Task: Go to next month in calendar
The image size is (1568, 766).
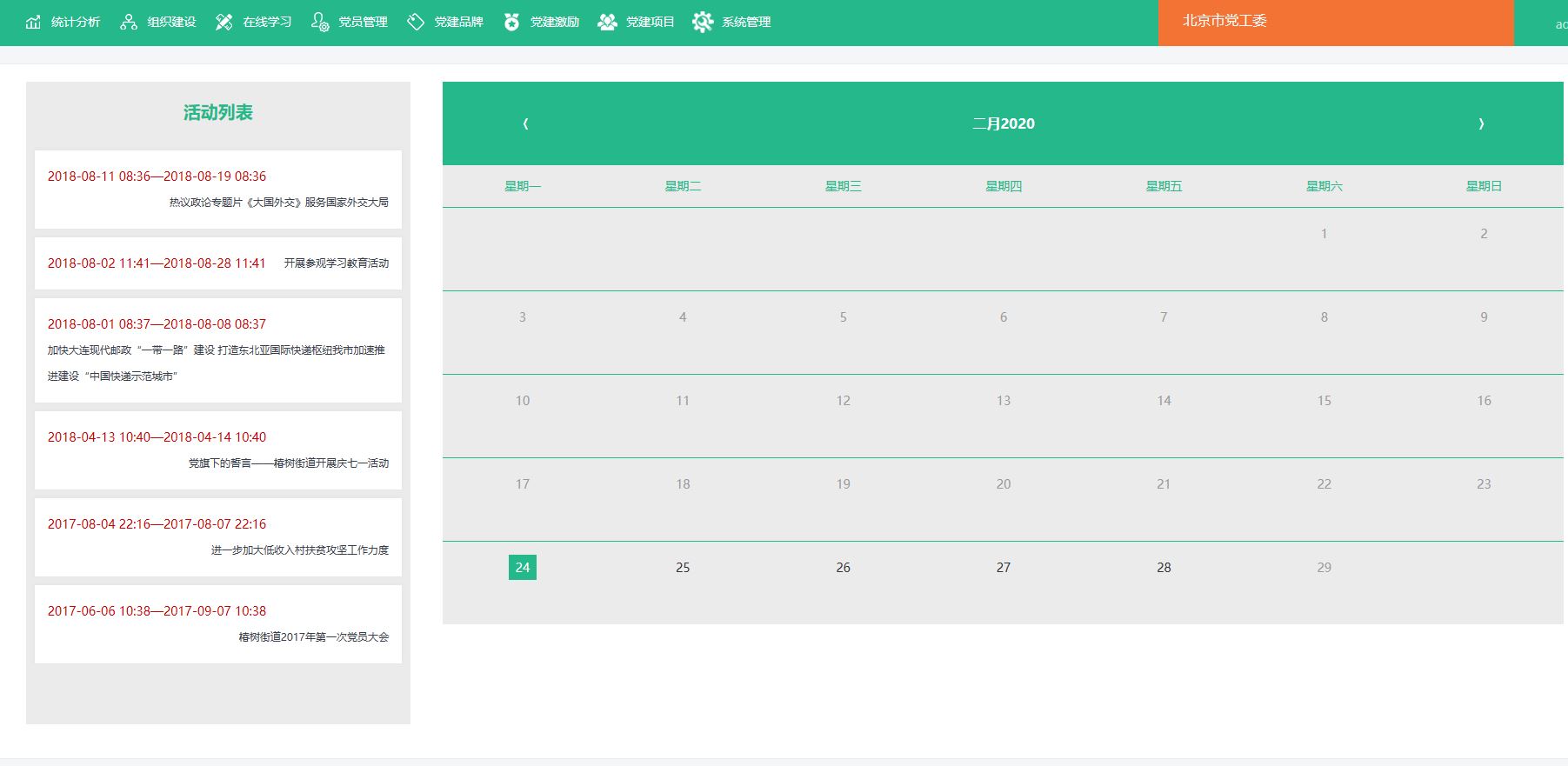Action: pos(1481,123)
